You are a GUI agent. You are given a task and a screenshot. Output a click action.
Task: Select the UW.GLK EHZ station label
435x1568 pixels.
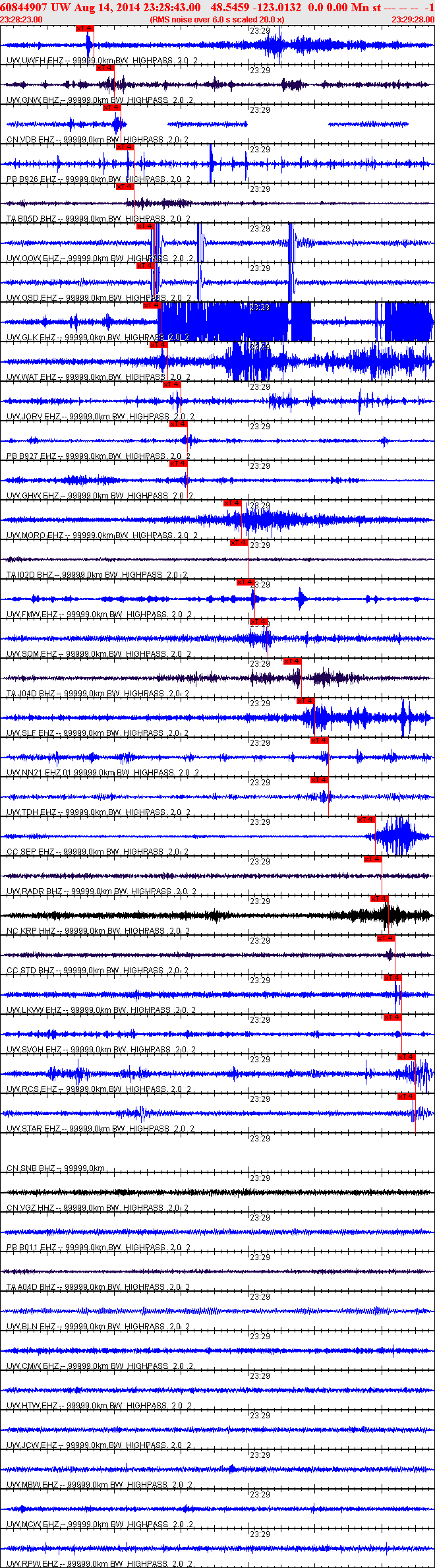pos(31,338)
